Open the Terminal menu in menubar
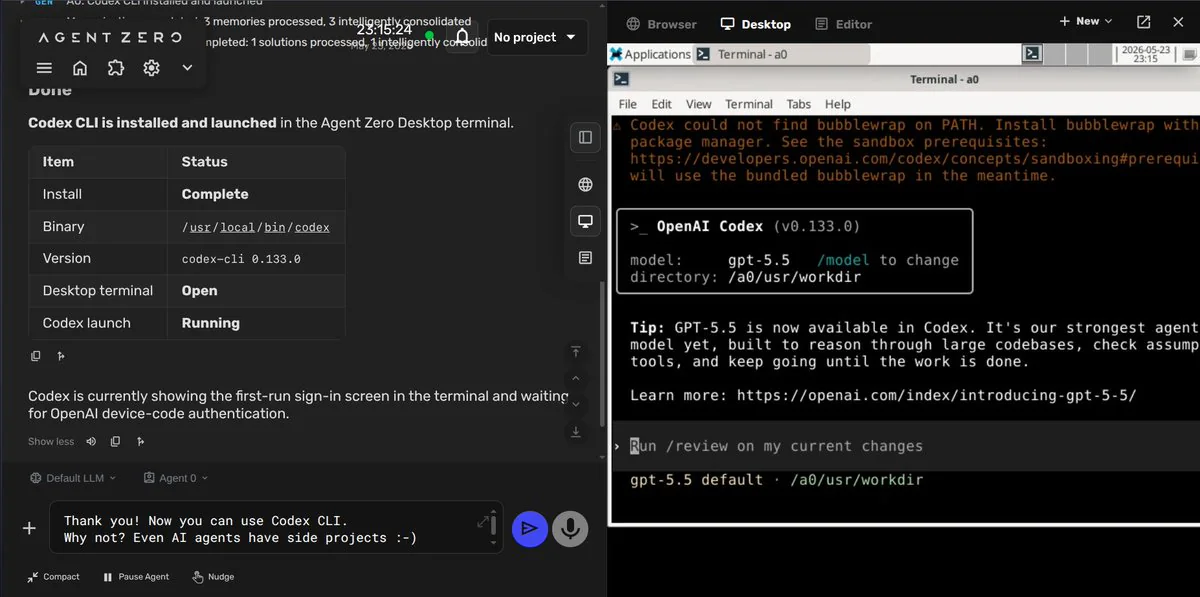Viewport: 1200px width, 597px height. (749, 104)
